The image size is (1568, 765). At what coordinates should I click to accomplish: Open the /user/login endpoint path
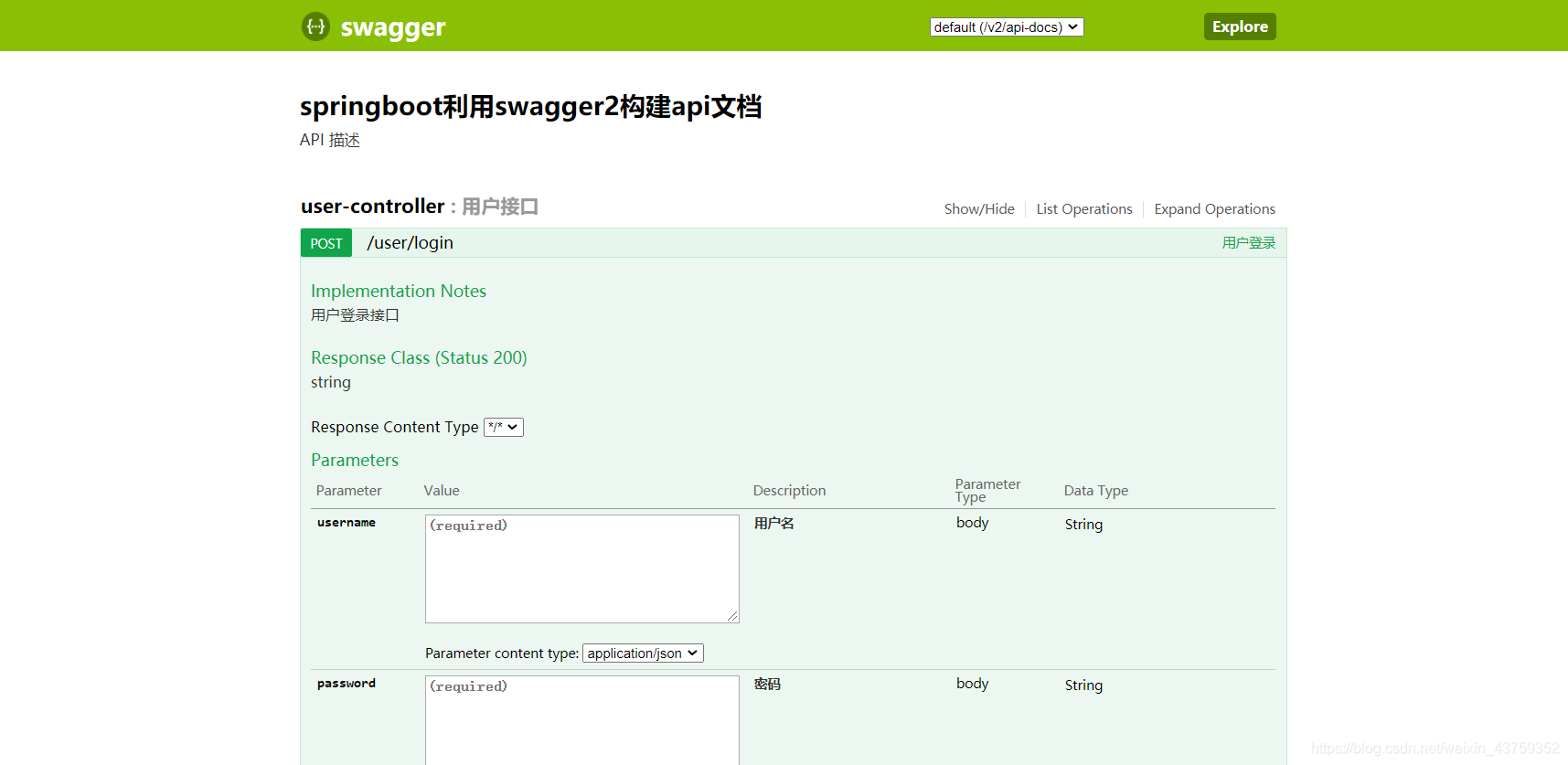pyautogui.click(x=411, y=243)
